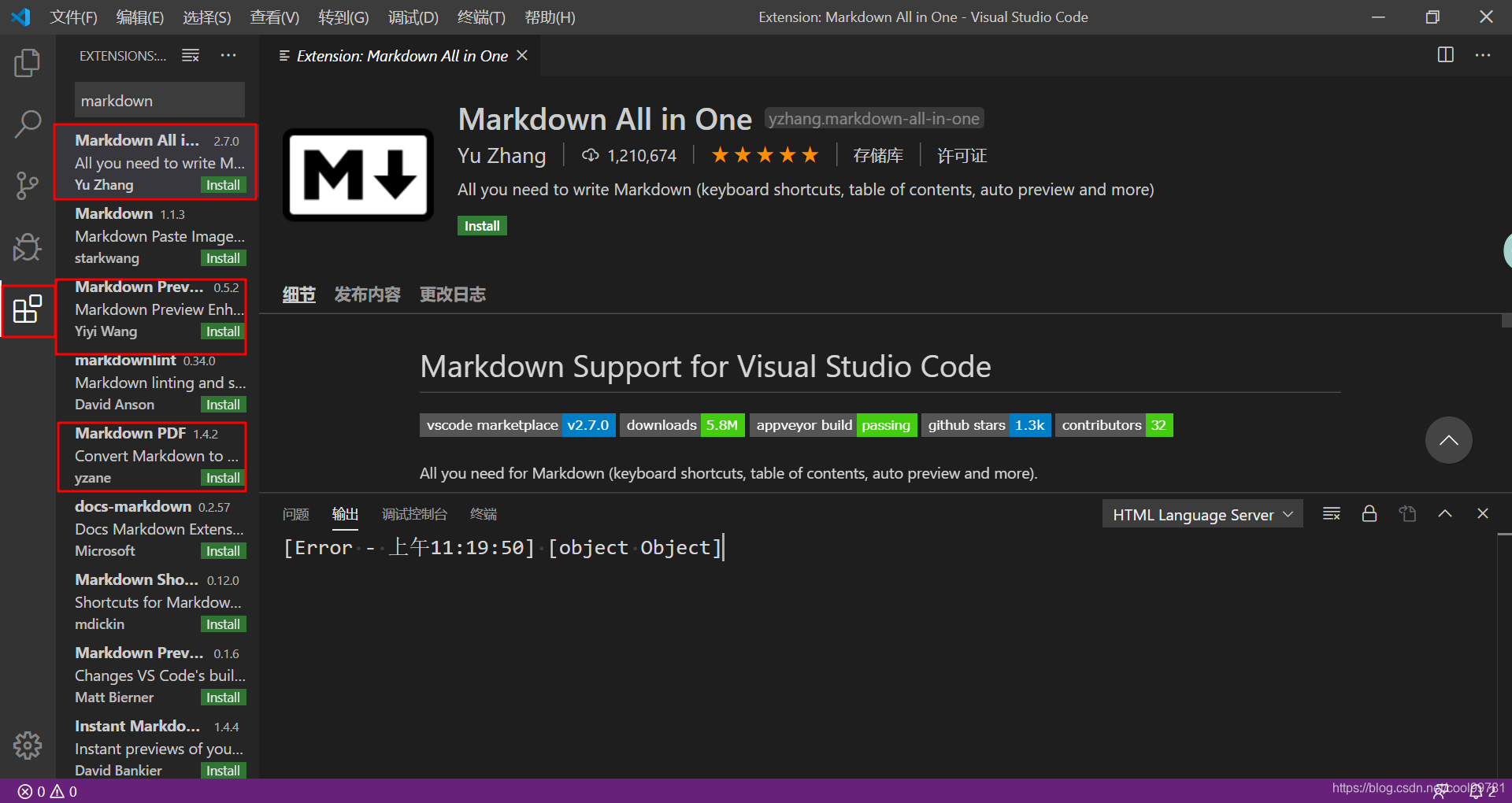
Task: Open notifications bell in status bar
Action: (x=1477, y=791)
